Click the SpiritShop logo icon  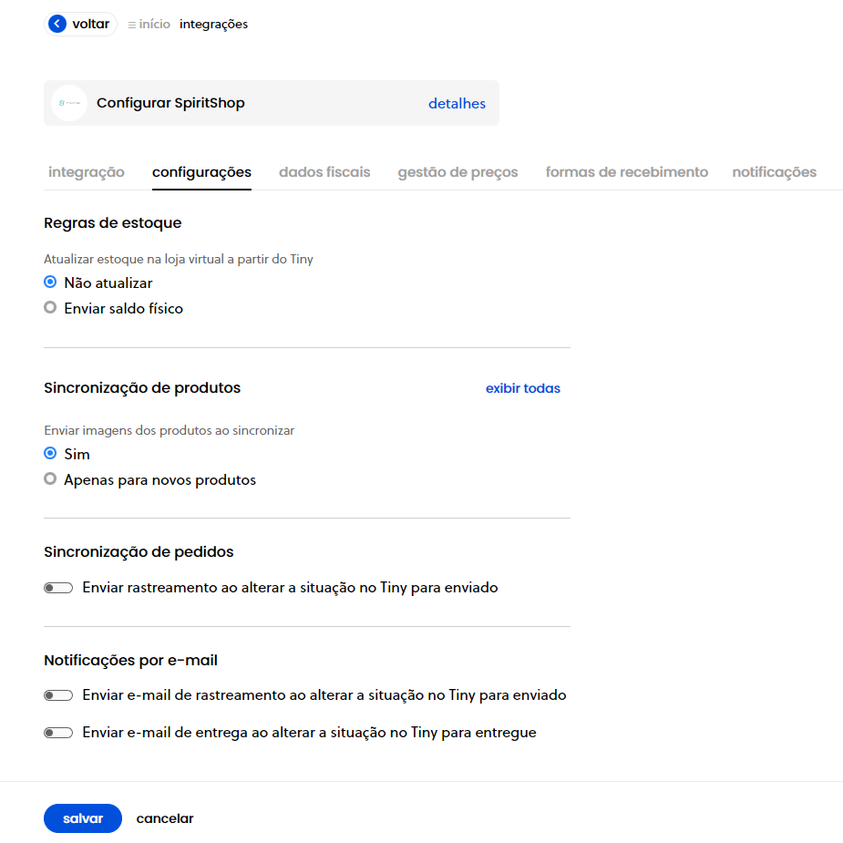click(69, 103)
